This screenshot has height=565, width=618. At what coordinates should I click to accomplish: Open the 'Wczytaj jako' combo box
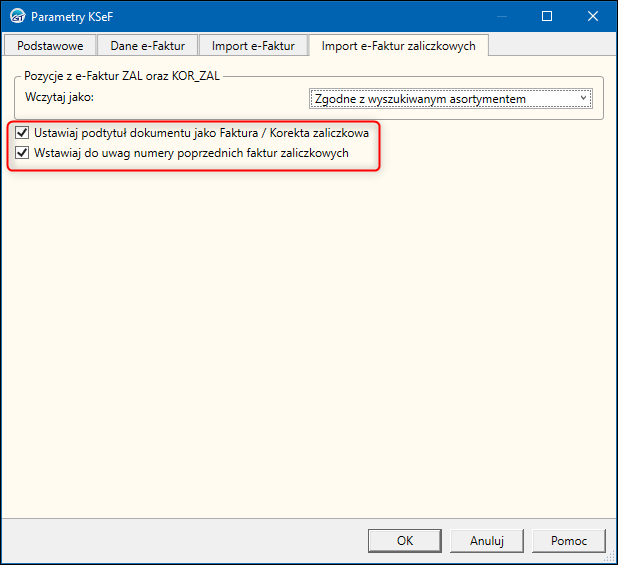point(450,98)
